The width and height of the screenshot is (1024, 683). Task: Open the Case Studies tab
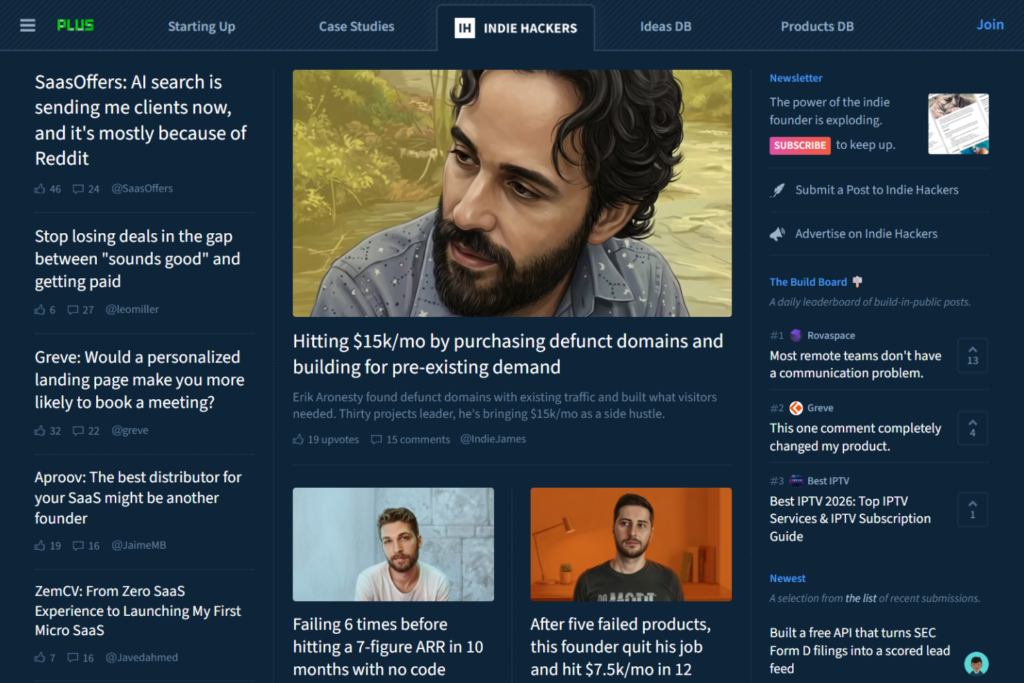click(357, 26)
